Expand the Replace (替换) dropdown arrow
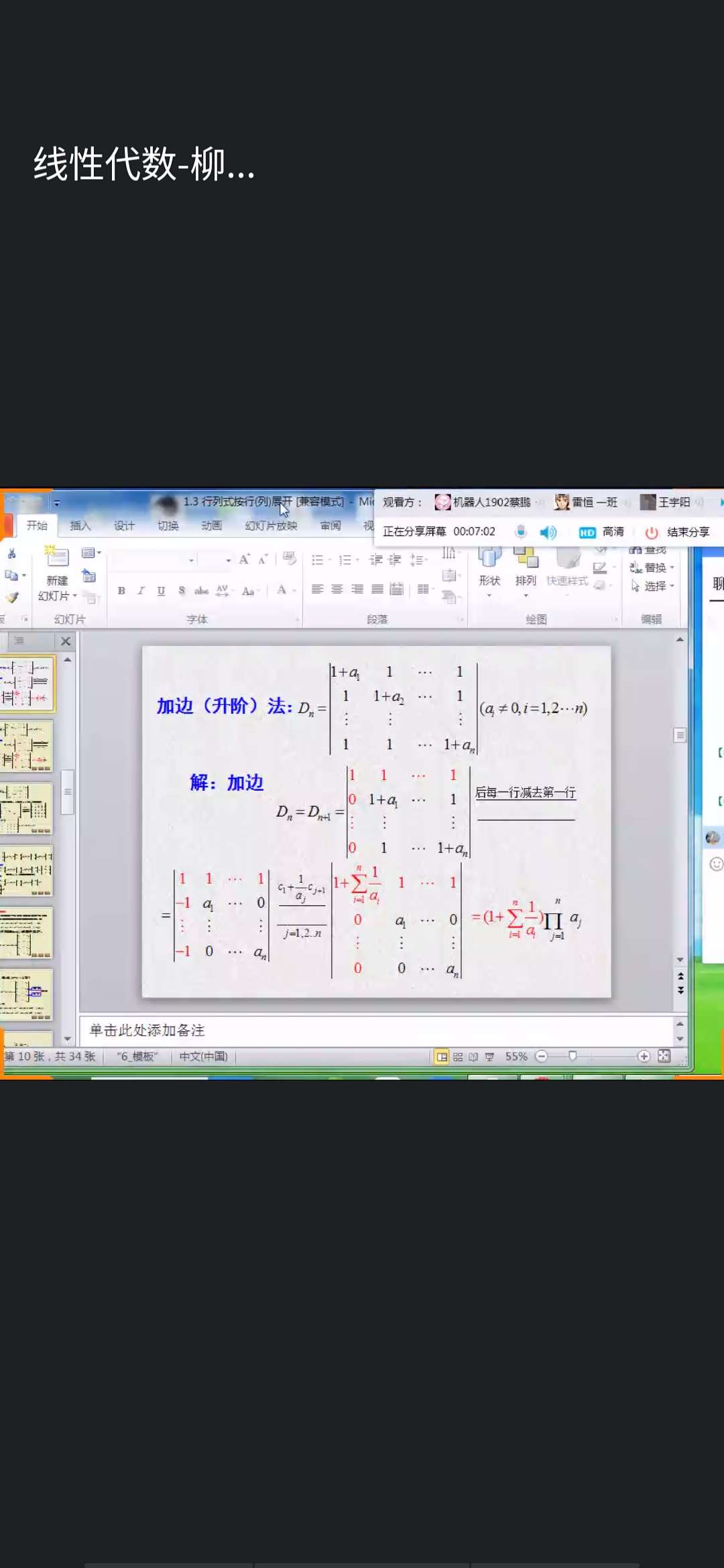Viewport: 724px width, 1568px height. (672, 568)
